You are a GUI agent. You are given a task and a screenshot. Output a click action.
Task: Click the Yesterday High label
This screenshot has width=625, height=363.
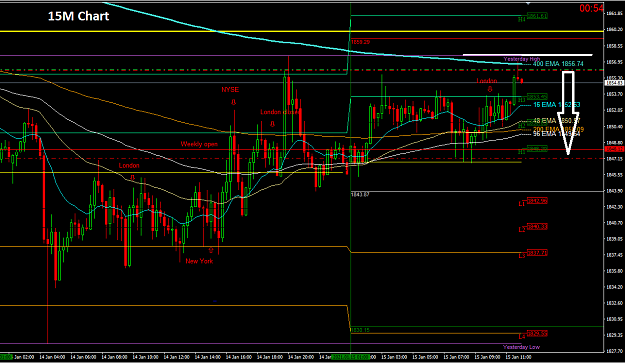tap(522, 59)
